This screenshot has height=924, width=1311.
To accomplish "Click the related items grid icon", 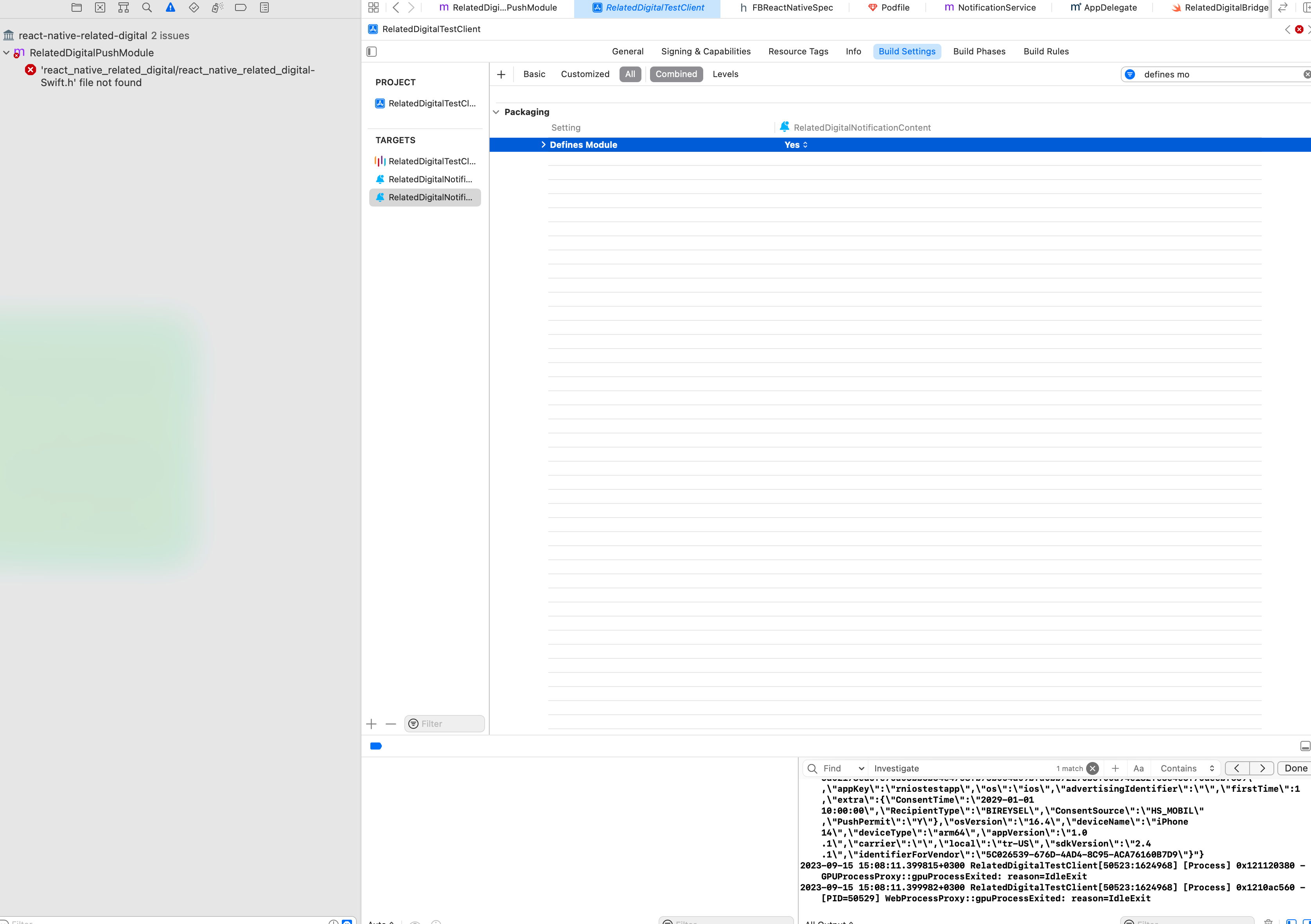I will click(374, 7).
